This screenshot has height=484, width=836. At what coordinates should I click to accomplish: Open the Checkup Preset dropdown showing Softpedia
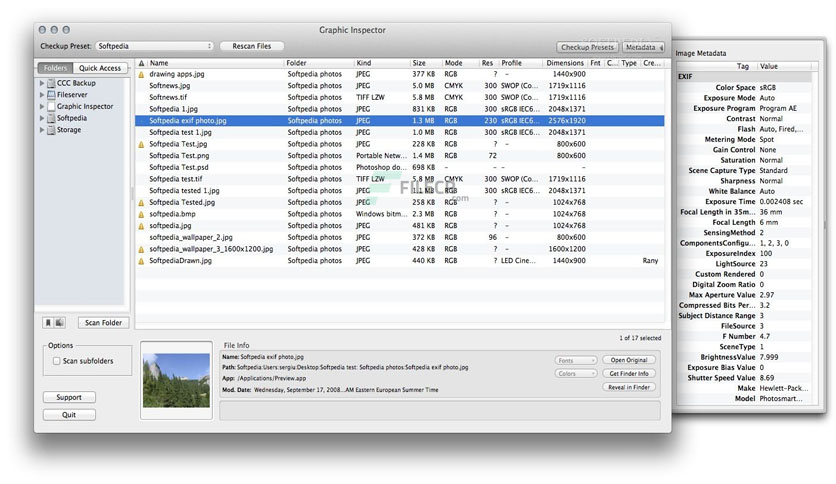tap(155, 46)
